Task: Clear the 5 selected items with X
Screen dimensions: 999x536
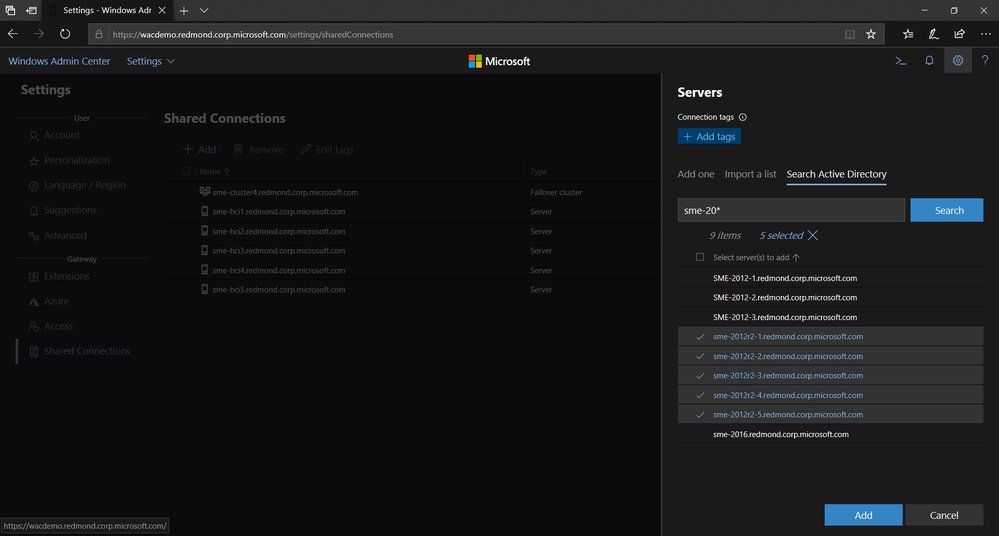Action: coord(812,235)
